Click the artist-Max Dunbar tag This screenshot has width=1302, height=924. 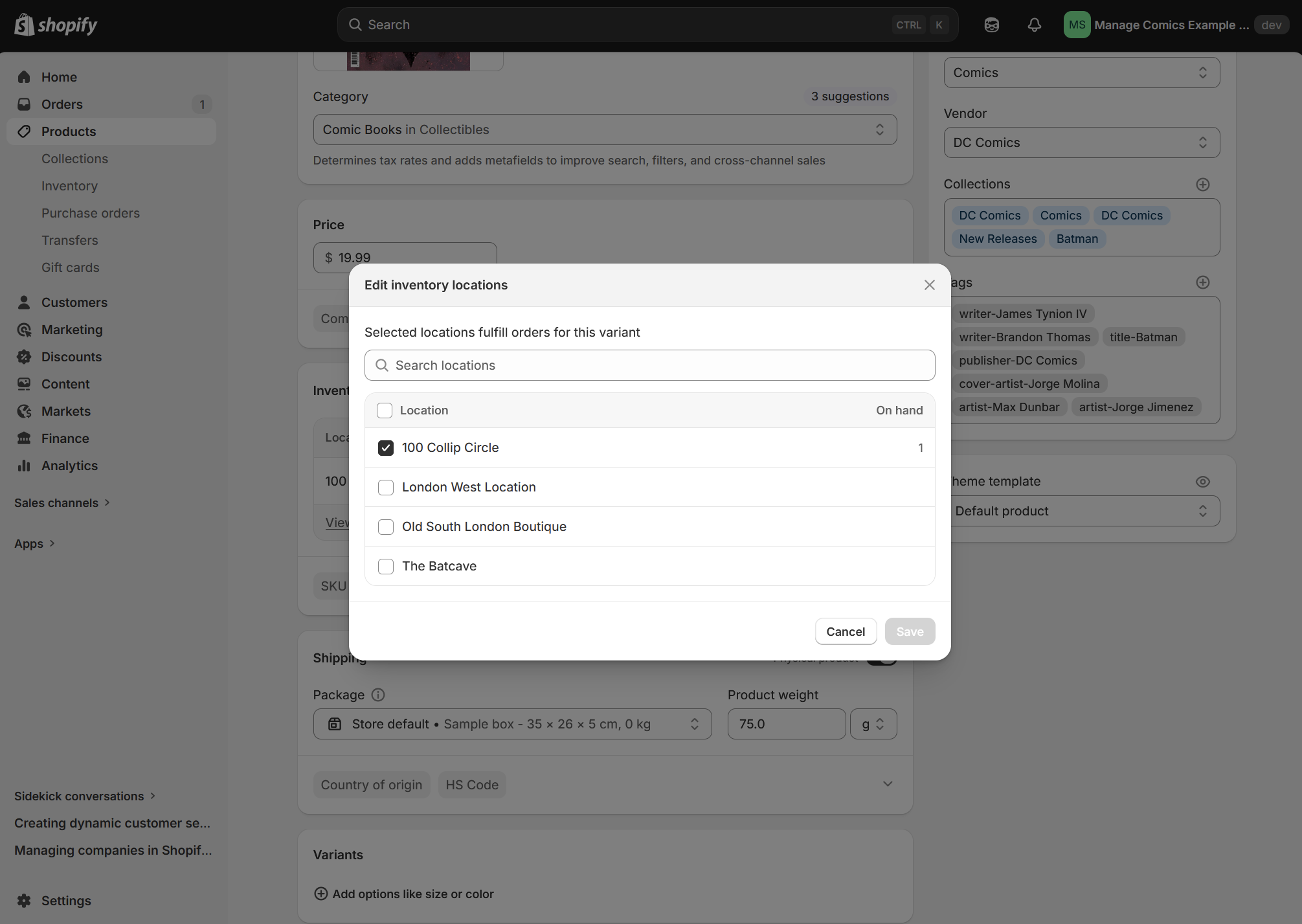(x=1009, y=407)
